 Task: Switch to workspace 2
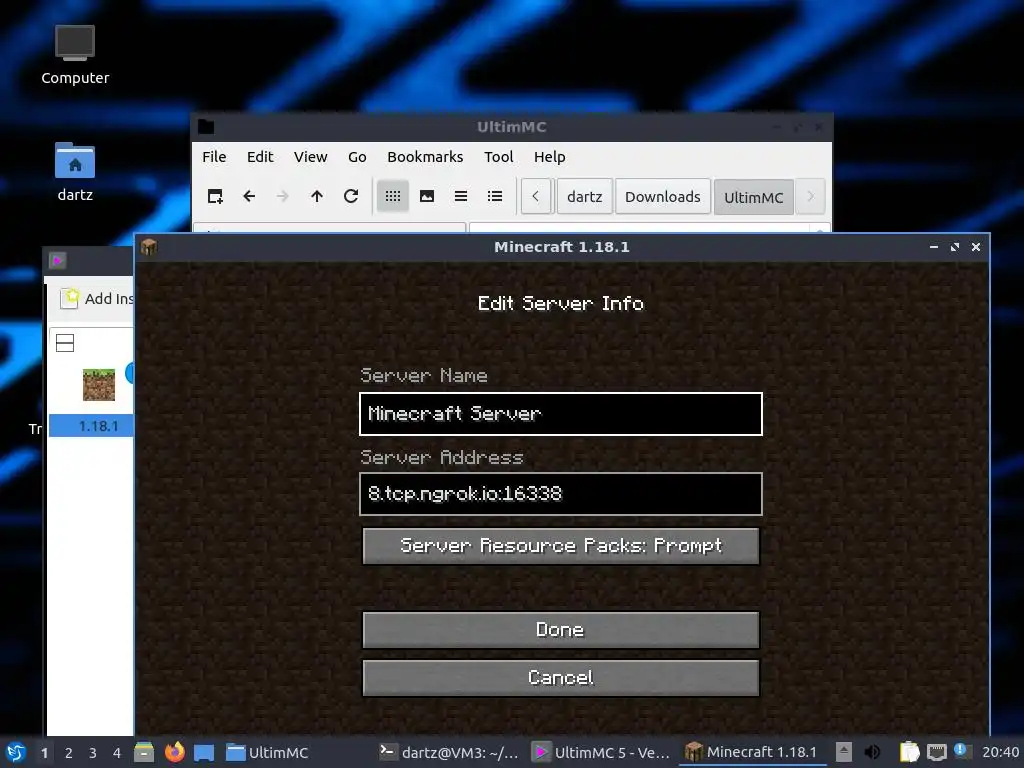[69, 753]
